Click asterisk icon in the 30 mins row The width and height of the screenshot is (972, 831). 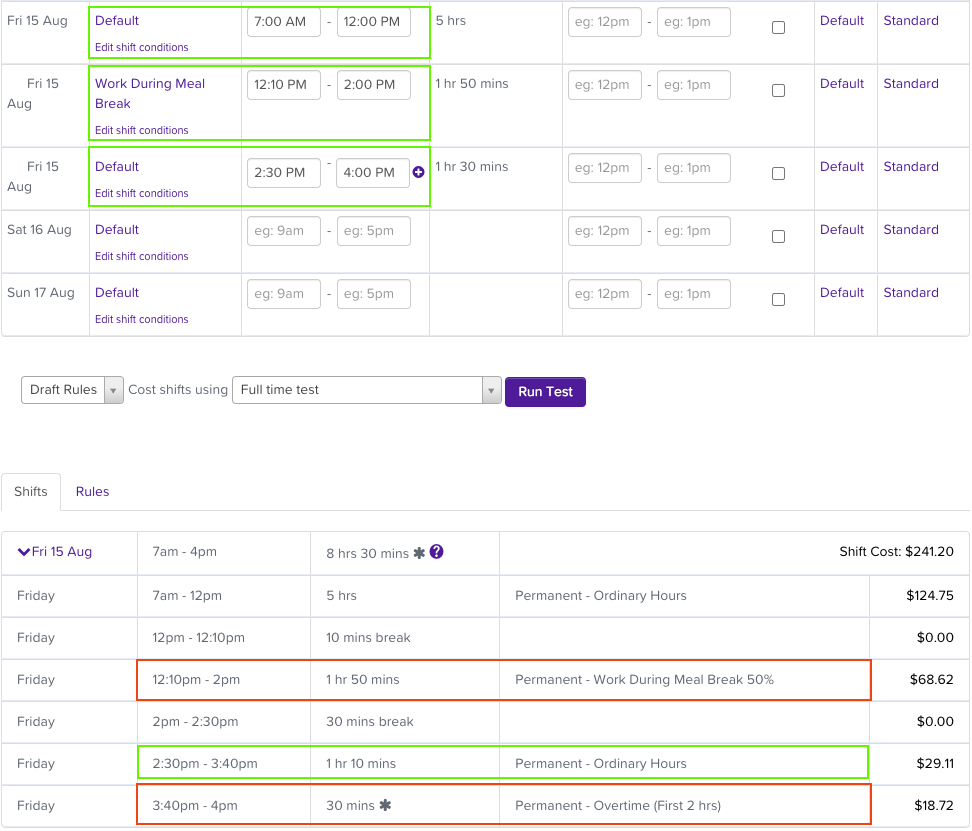click(385, 806)
